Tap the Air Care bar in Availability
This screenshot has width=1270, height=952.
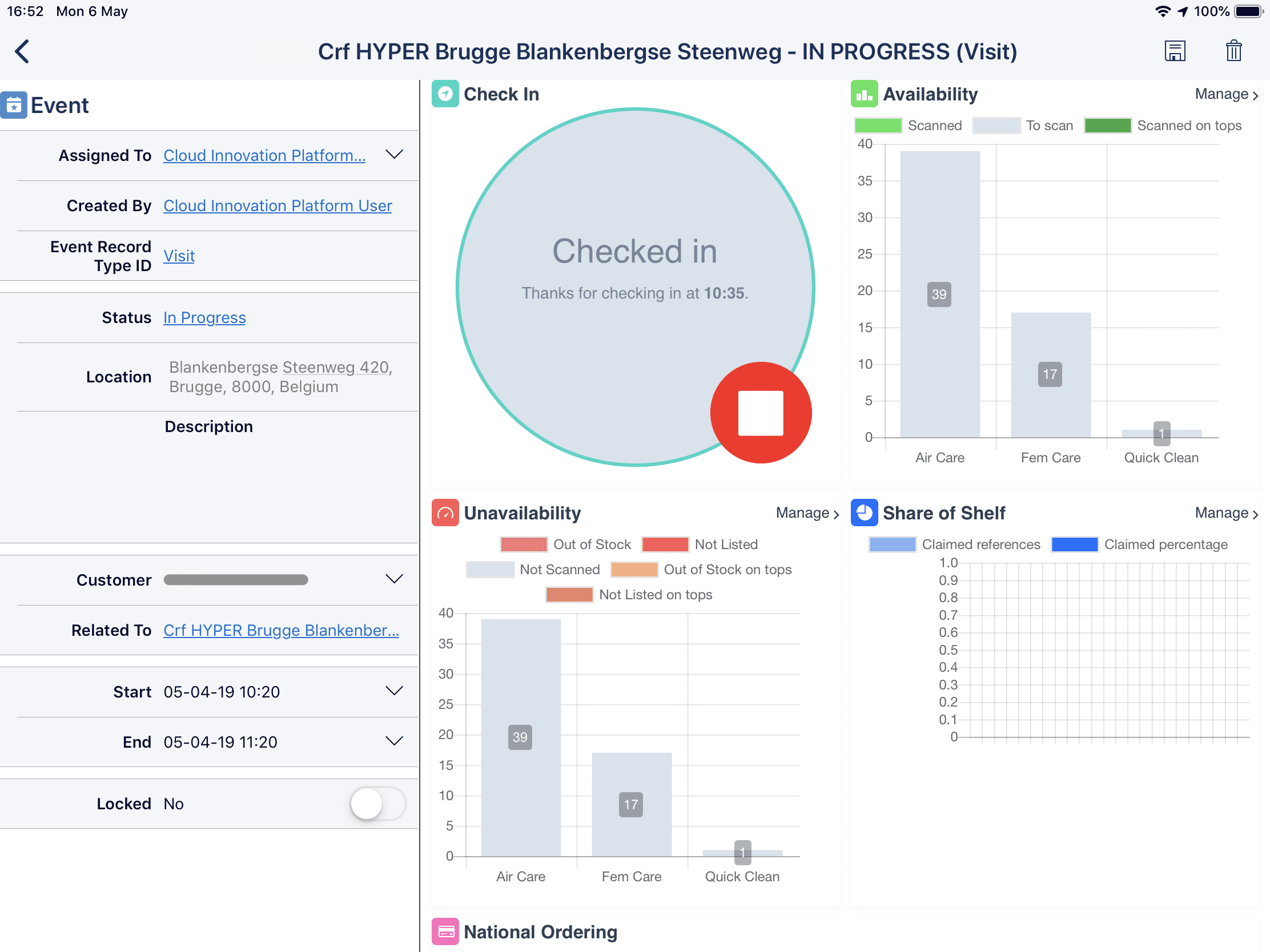click(940, 294)
